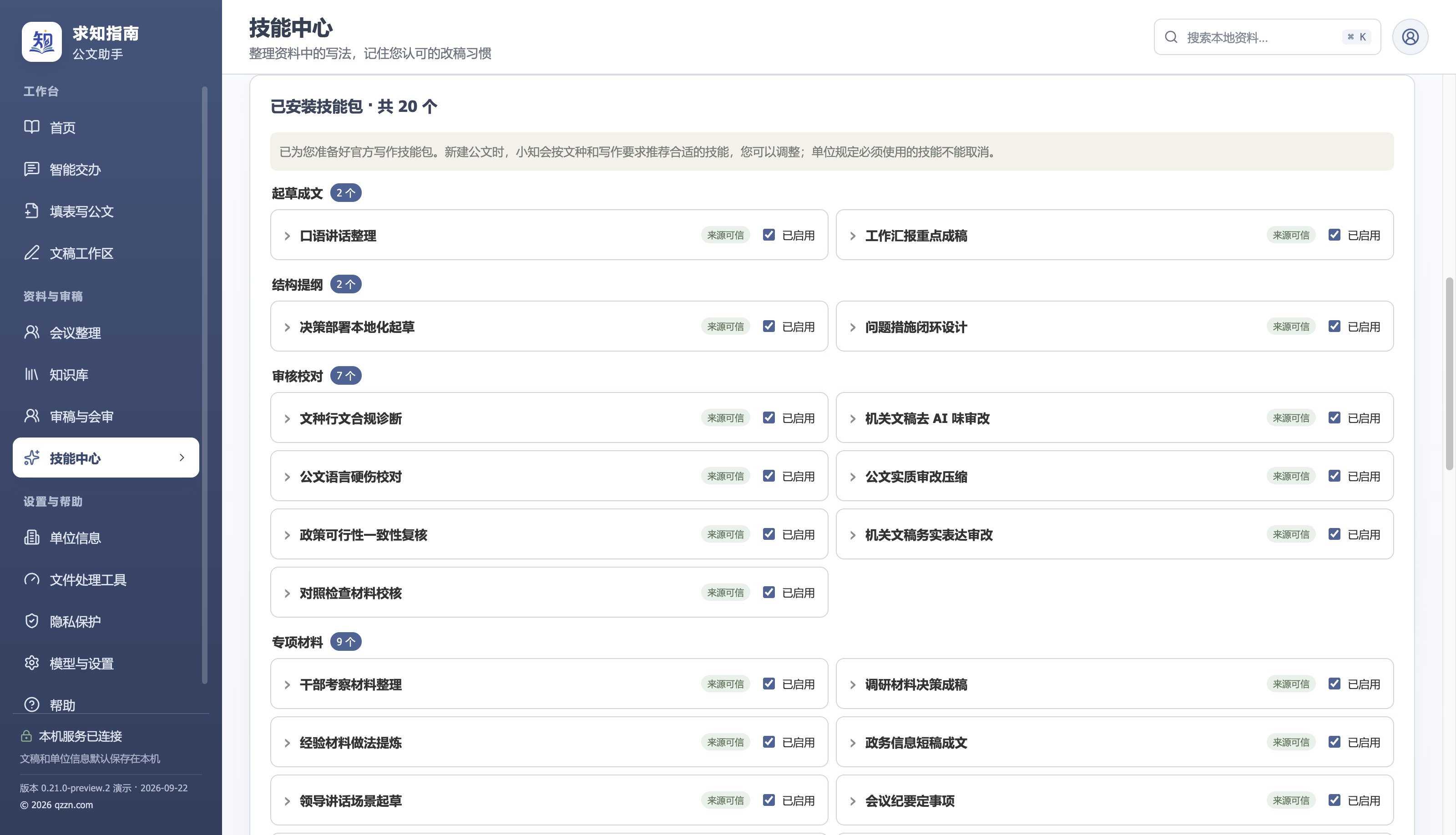Expand the 公文实质审改压缩 skill card

853,477
